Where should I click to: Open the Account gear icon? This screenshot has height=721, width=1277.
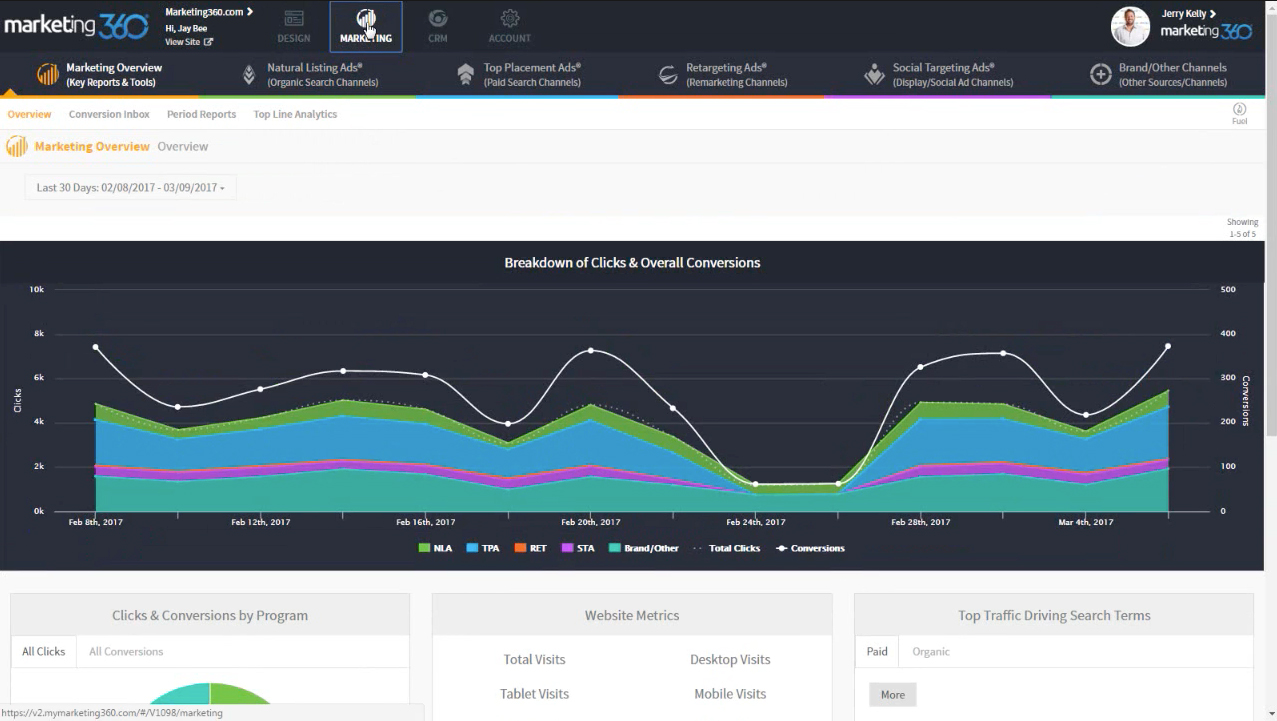point(510,18)
